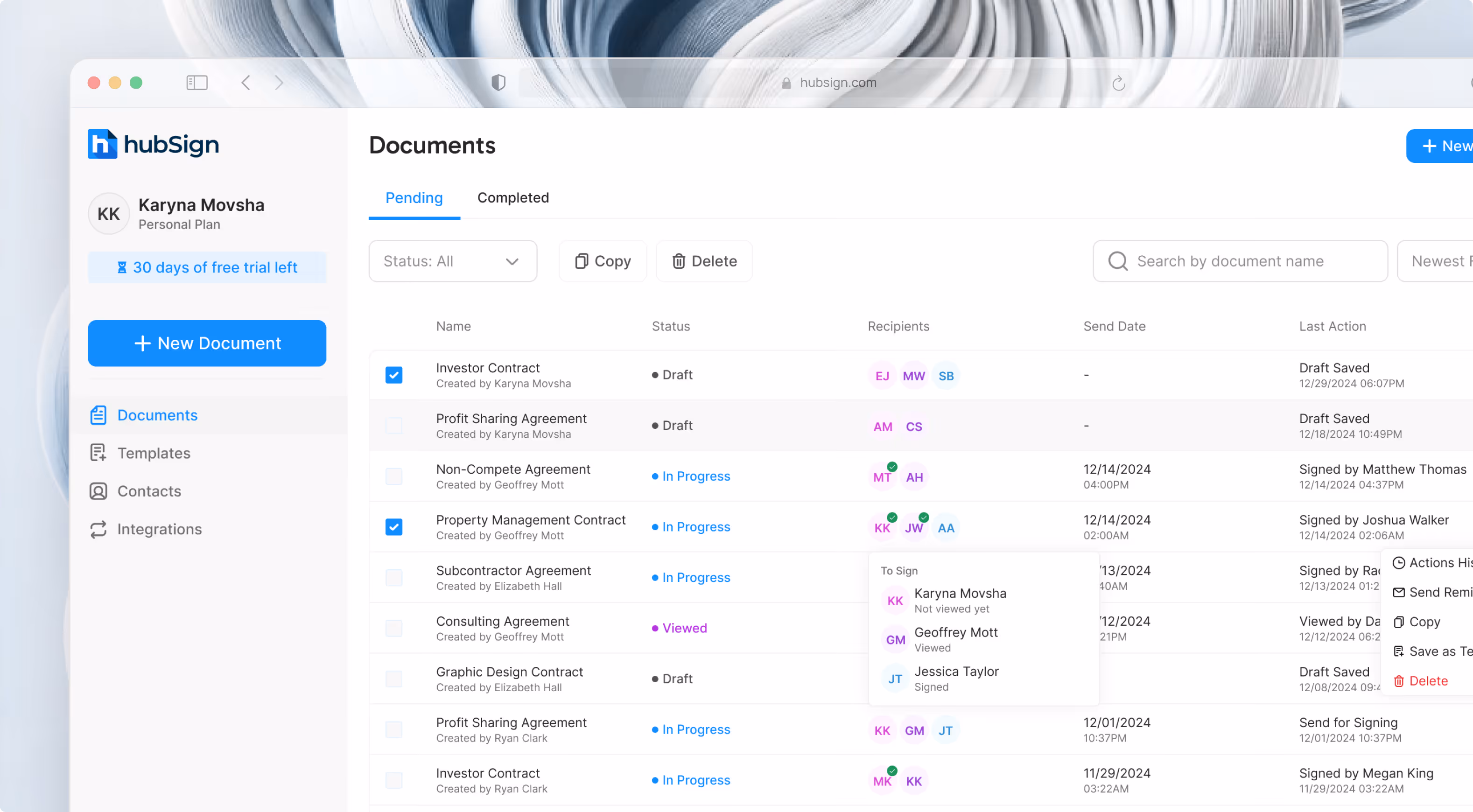Click the Last Action column header
The height and width of the screenshot is (812, 1473).
click(1333, 327)
